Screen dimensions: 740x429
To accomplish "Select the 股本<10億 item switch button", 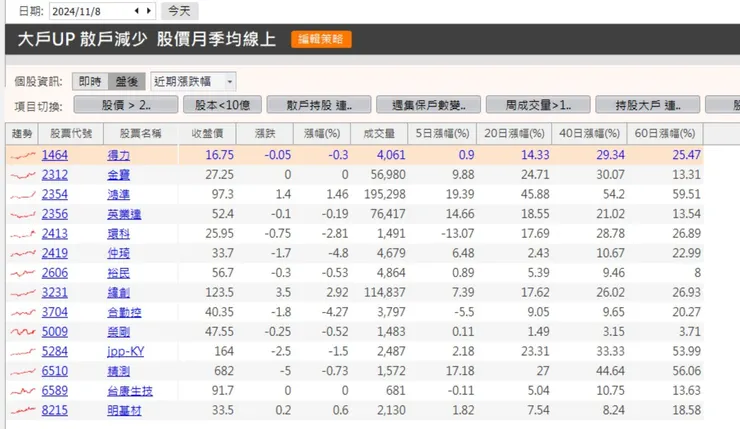I will tap(222, 105).
